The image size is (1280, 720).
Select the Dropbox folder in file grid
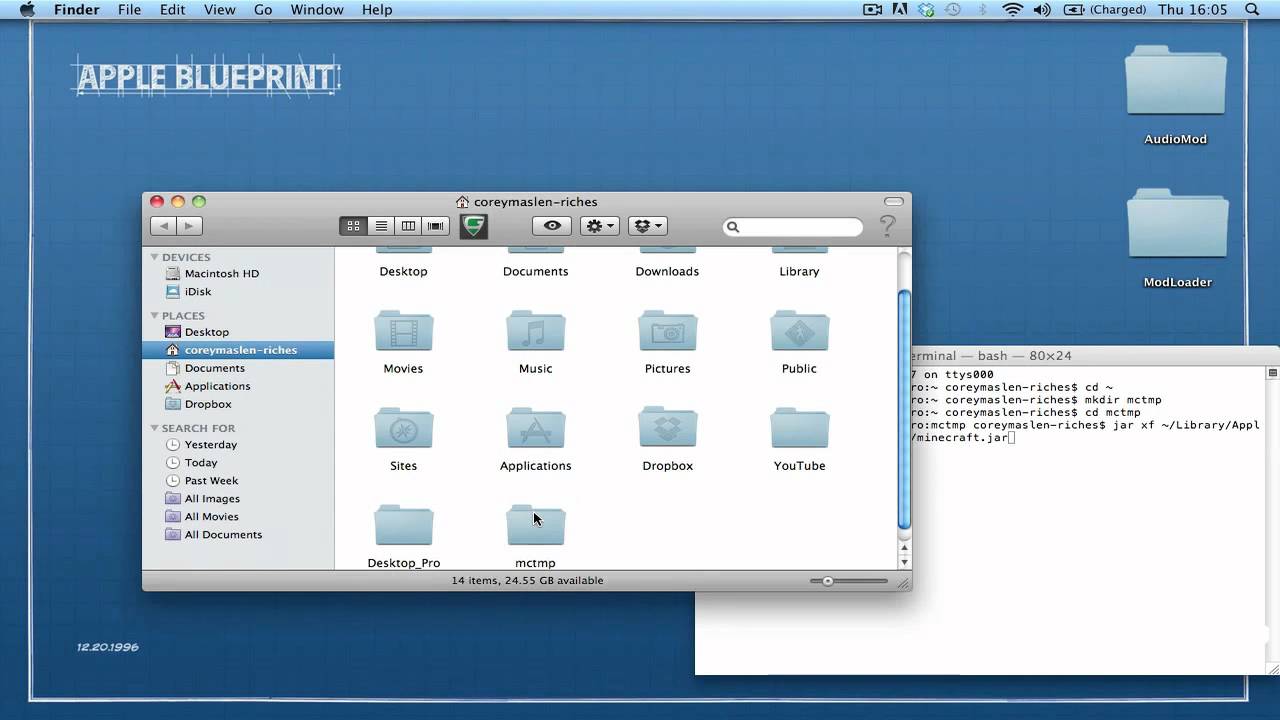668,428
